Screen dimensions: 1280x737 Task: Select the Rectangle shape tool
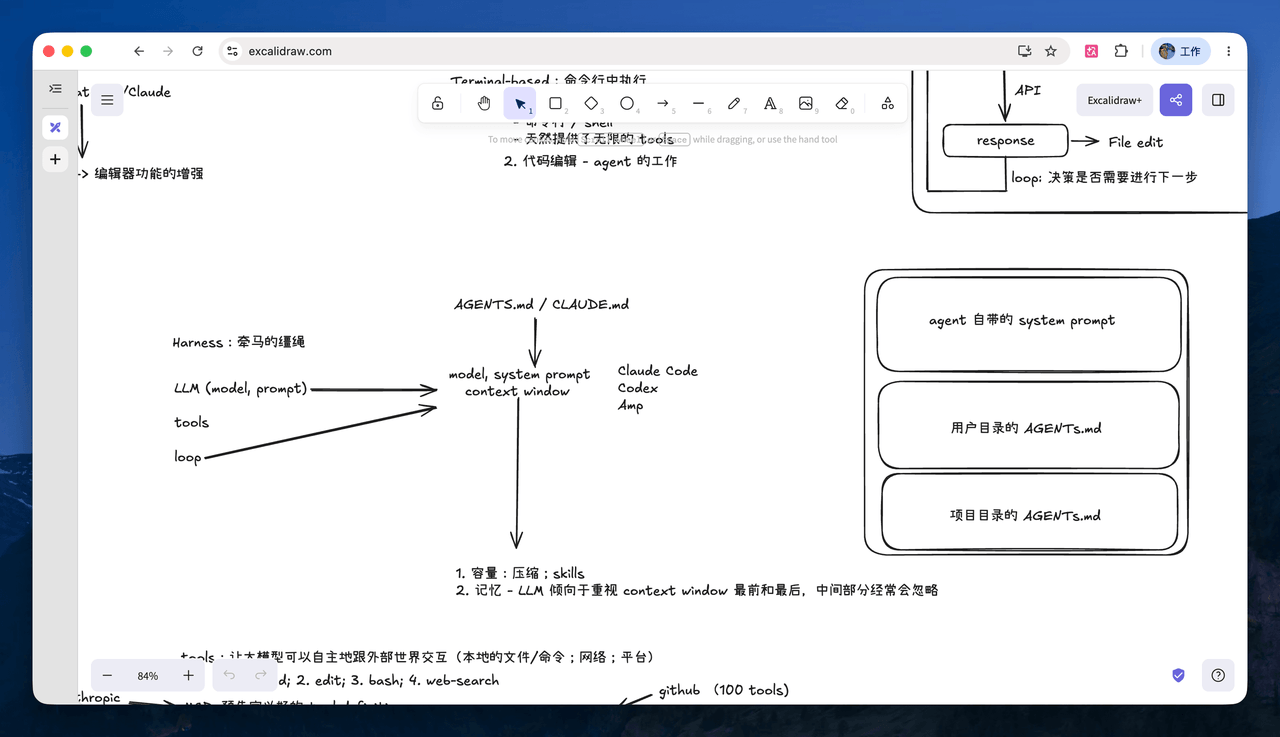click(556, 103)
